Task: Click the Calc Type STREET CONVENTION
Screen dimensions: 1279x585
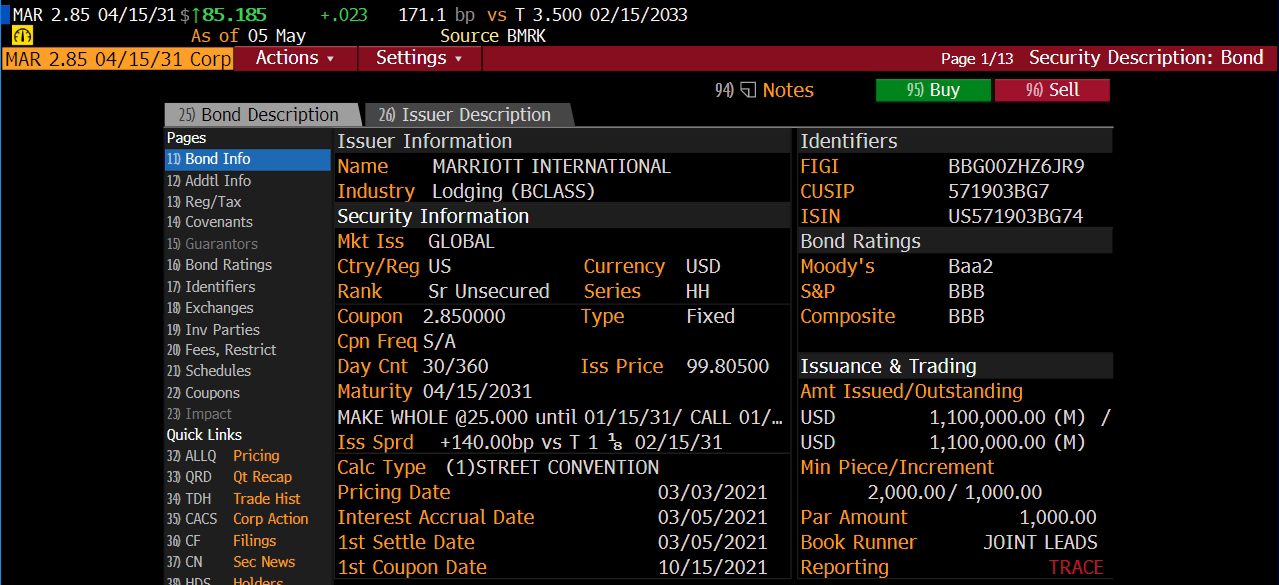Action: pos(552,467)
